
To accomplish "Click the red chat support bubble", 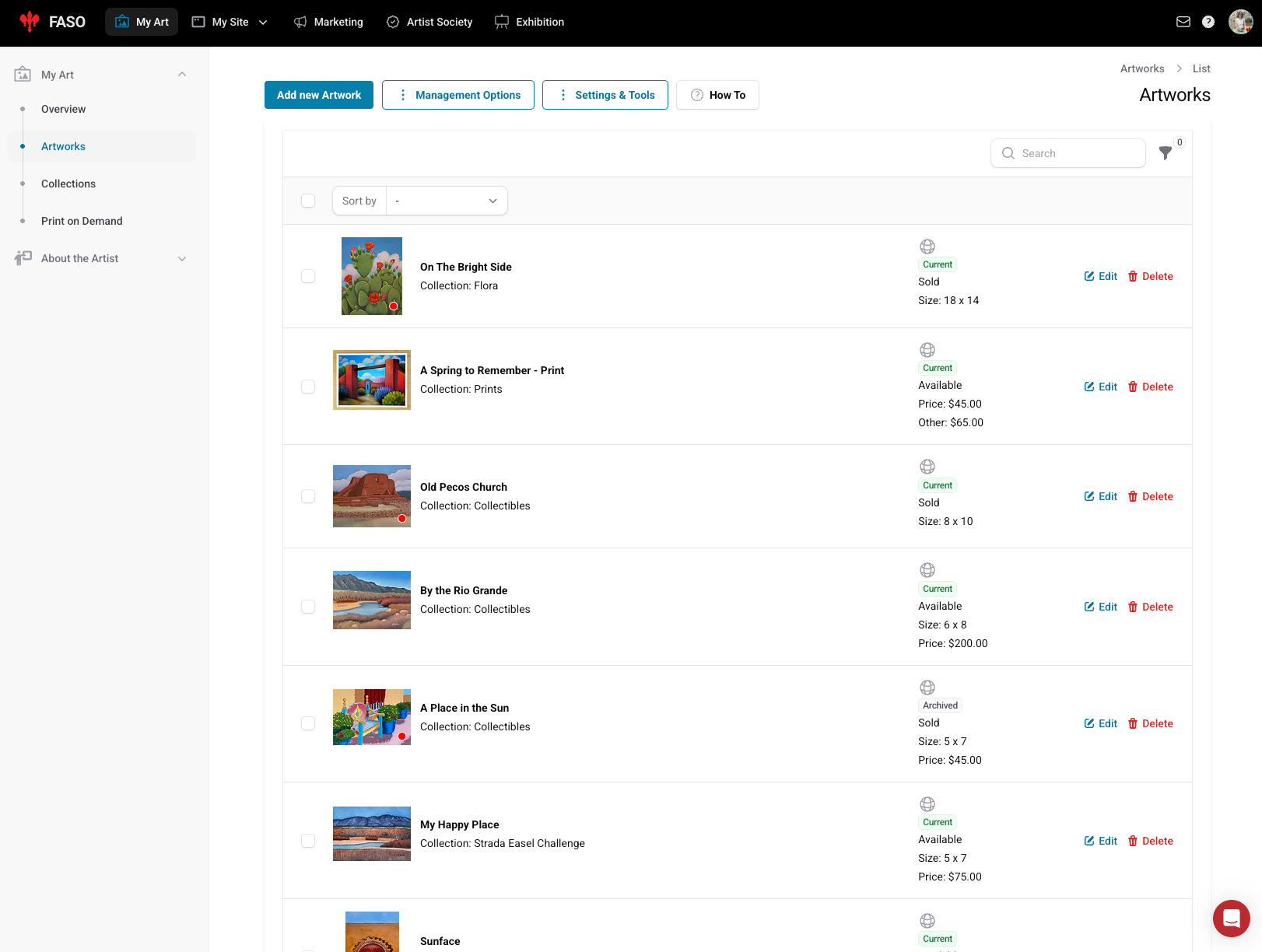I will (1232, 919).
